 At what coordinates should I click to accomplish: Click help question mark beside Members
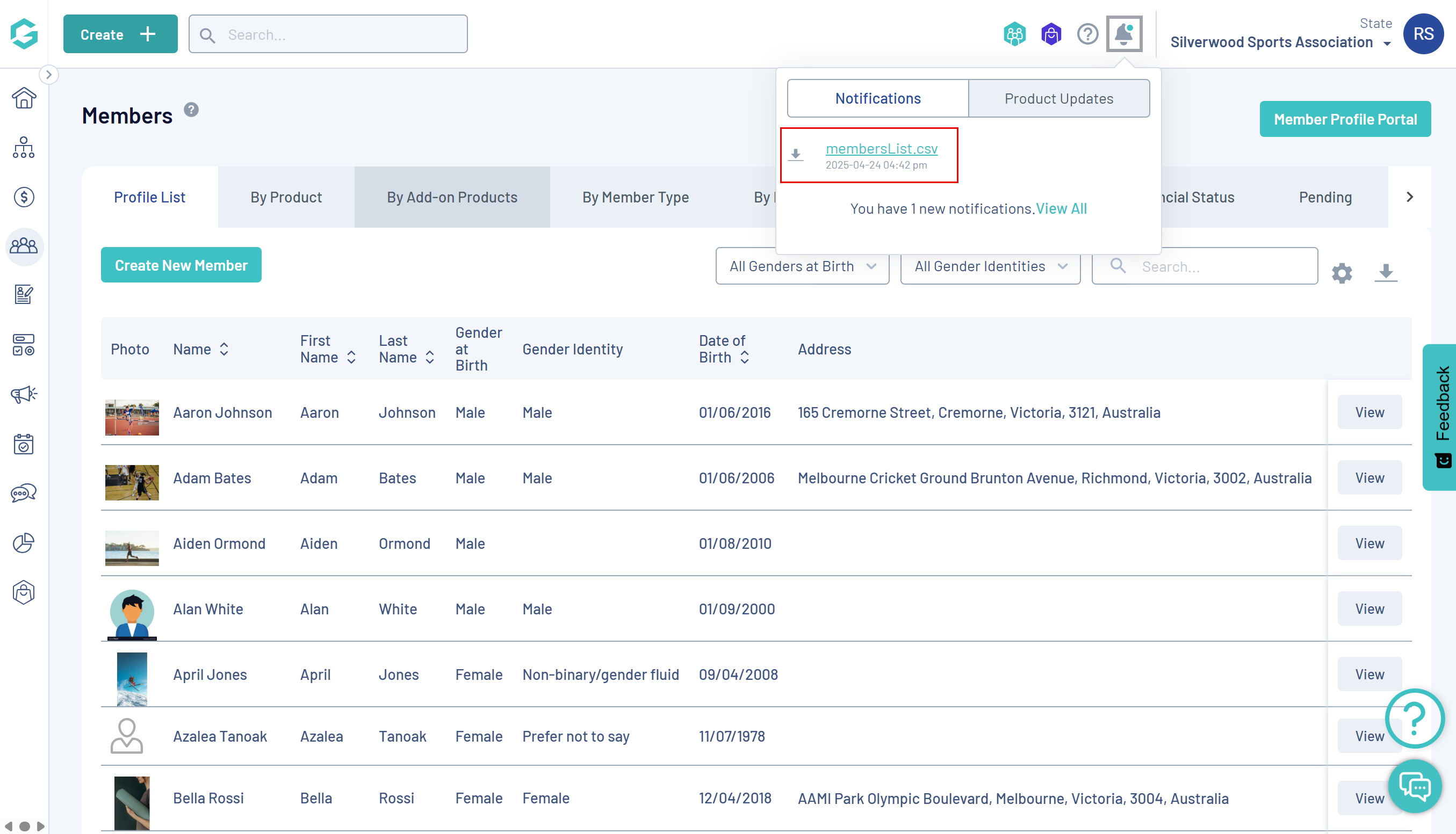point(191,110)
